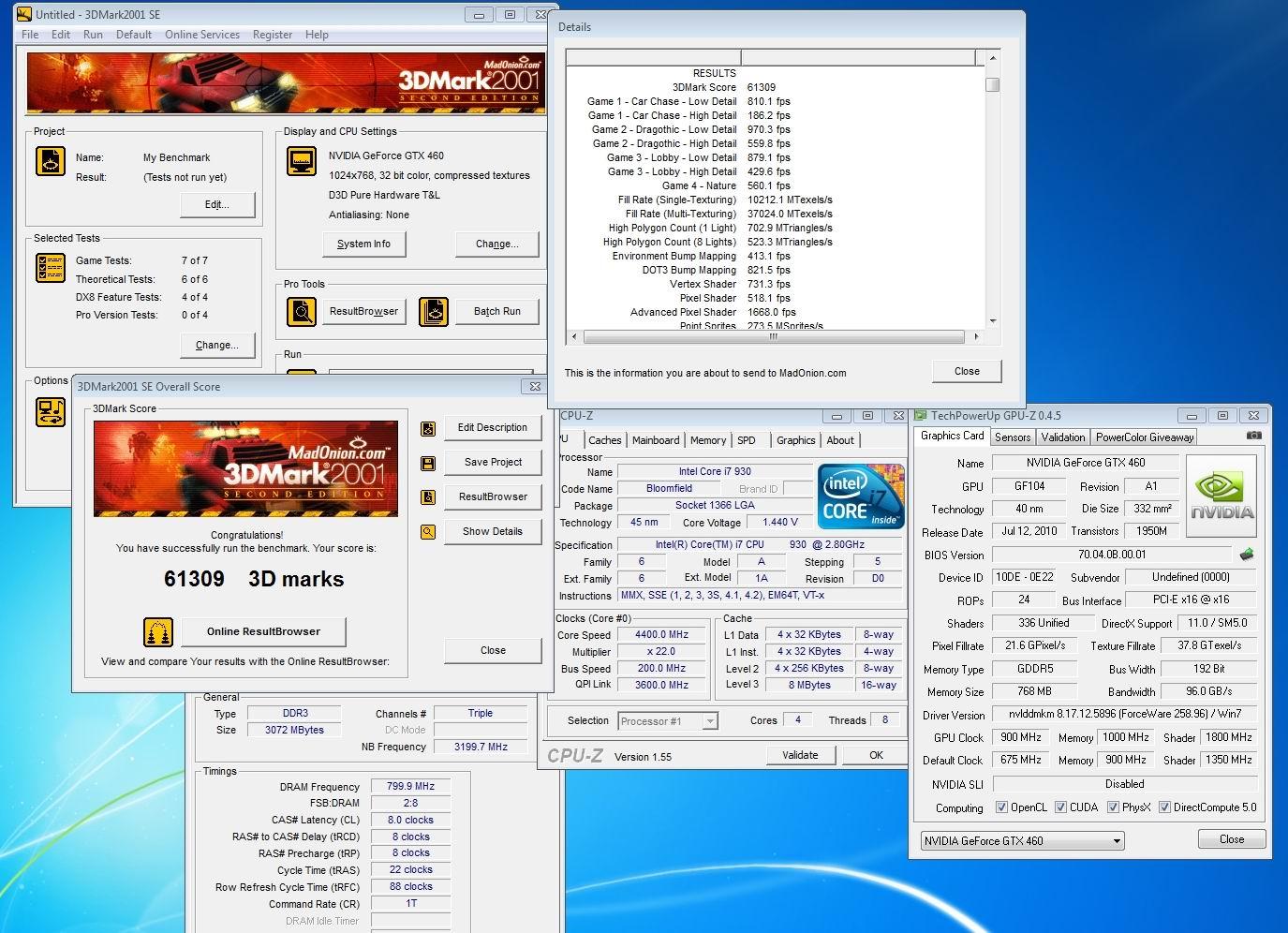This screenshot has height=933, width=1288.
Task: Click the Edit... button in Project section
Action: pyautogui.click(x=217, y=205)
